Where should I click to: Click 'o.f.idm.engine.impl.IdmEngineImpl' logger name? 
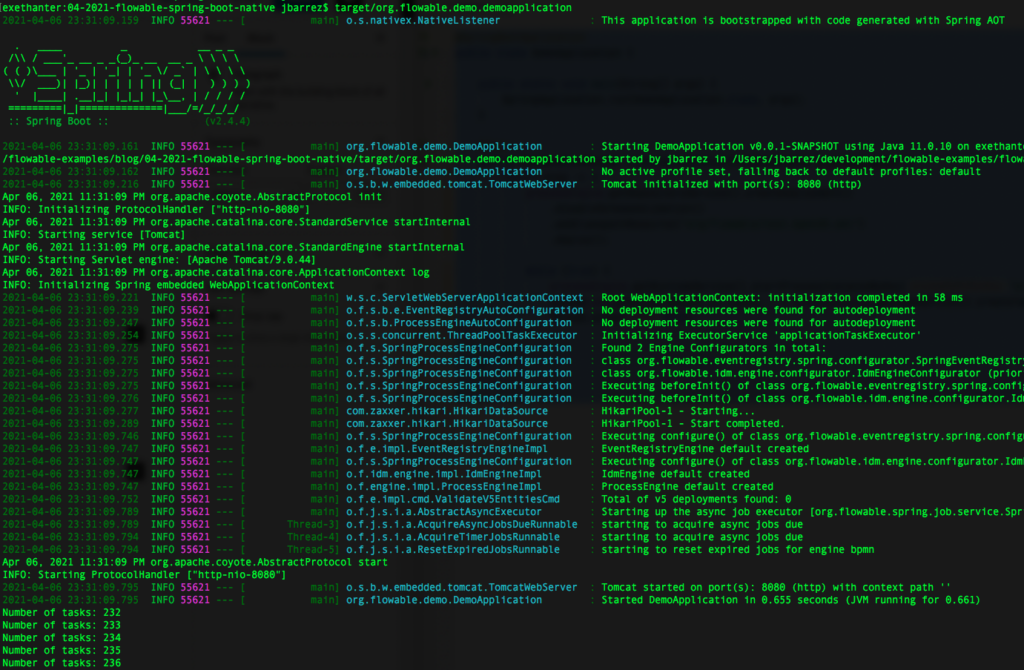444,474
